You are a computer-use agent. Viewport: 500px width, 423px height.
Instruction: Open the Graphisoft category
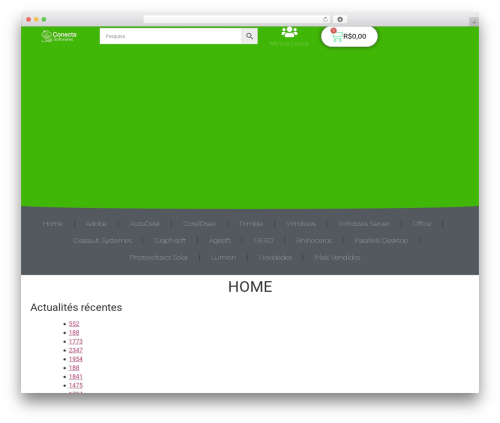point(170,241)
